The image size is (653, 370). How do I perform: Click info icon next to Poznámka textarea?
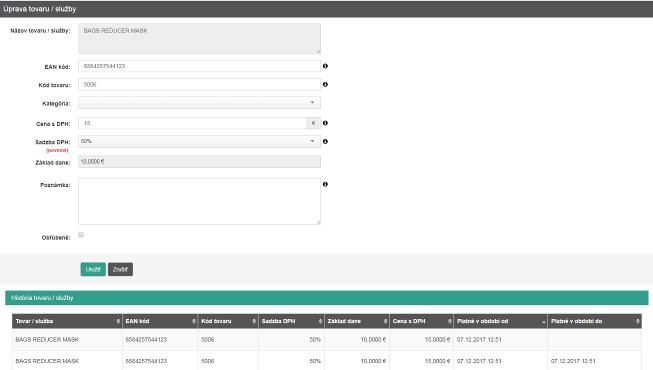click(x=325, y=184)
